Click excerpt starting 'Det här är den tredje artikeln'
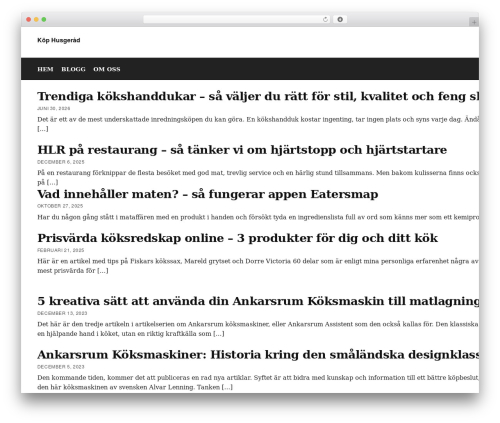The height and width of the screenshot is (423, 500). (x=258, y=329)
